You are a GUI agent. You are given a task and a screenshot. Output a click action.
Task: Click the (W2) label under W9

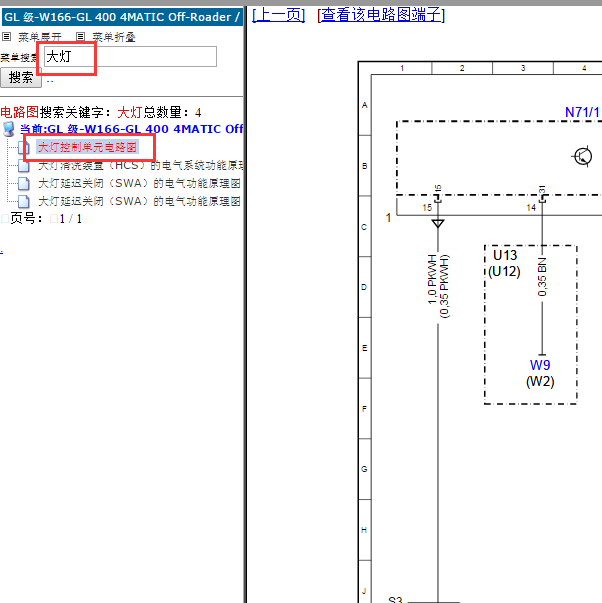tap(540, 381)
